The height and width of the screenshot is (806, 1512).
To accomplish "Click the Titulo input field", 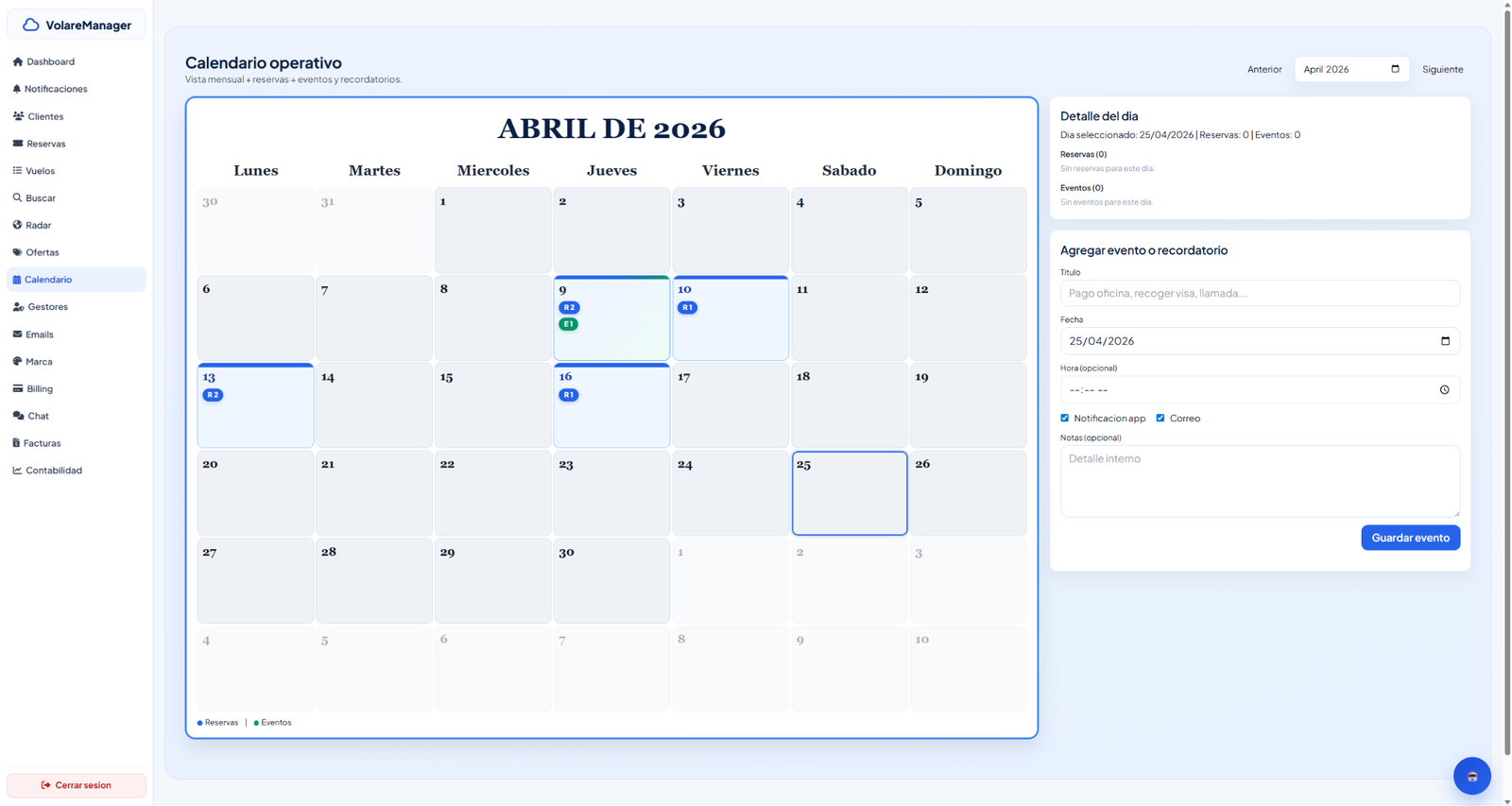I will [x=1260, y=293].
